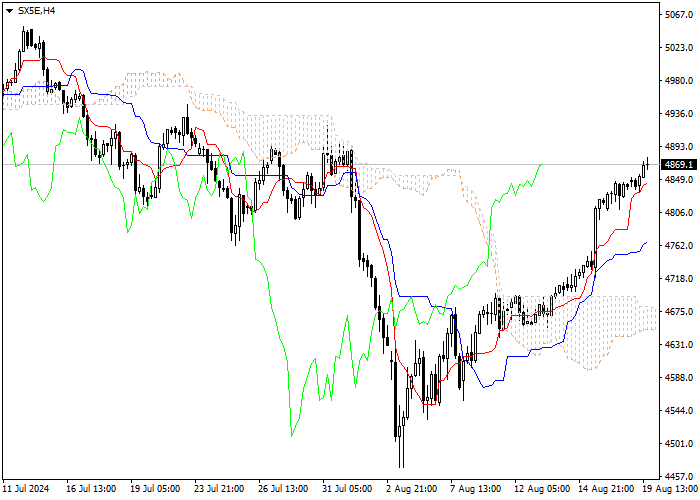The height and width of the screenshot is (500, 700).
Task: Click the 2 Aug 21:00 time label
Action: click(x=412, y=489)
